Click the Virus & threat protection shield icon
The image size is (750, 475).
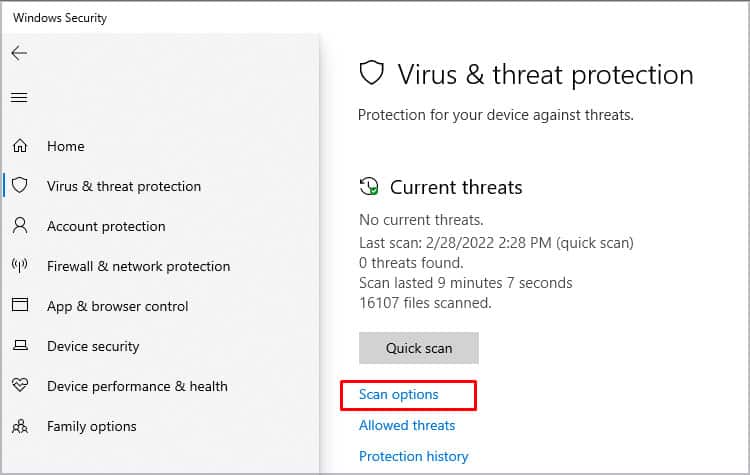pyautogui.click(x=19, y=186)
